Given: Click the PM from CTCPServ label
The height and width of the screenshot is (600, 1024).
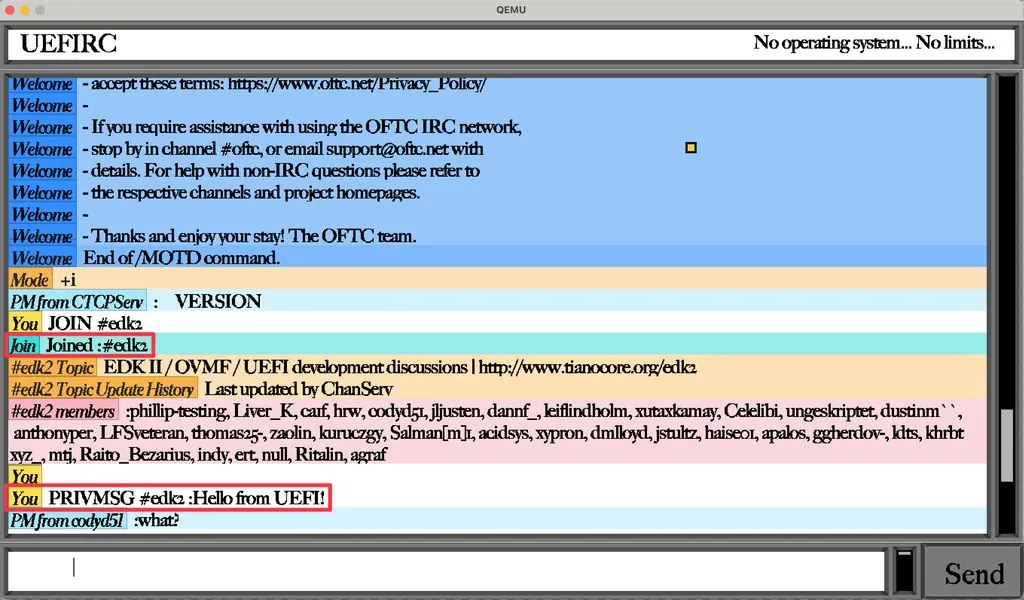Looking at the screenshot, I should pyautogui.click(x=77, y=302).
